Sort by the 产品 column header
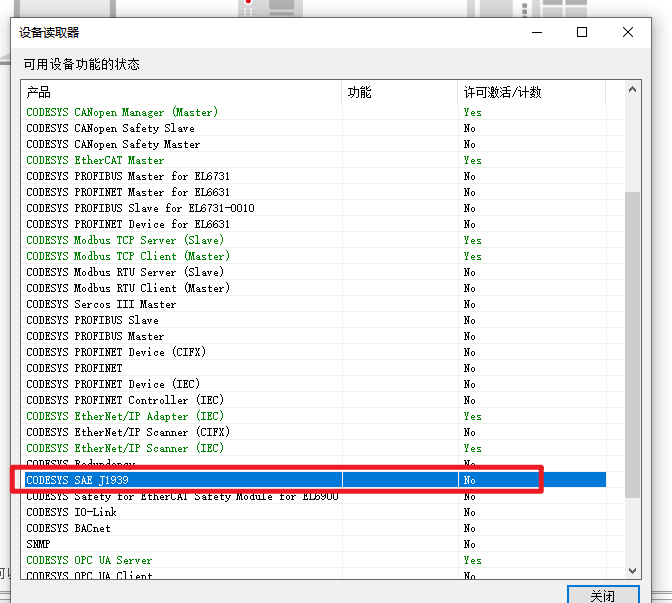The height and width of the screenshot is (603, 672). 180,92
